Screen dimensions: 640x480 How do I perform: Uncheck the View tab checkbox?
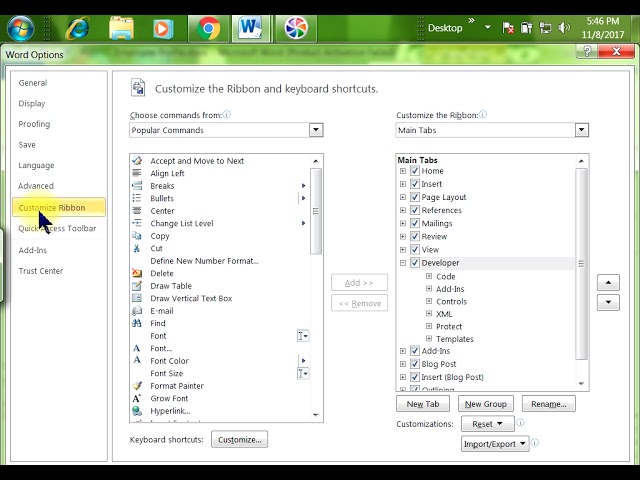point(415,249)
